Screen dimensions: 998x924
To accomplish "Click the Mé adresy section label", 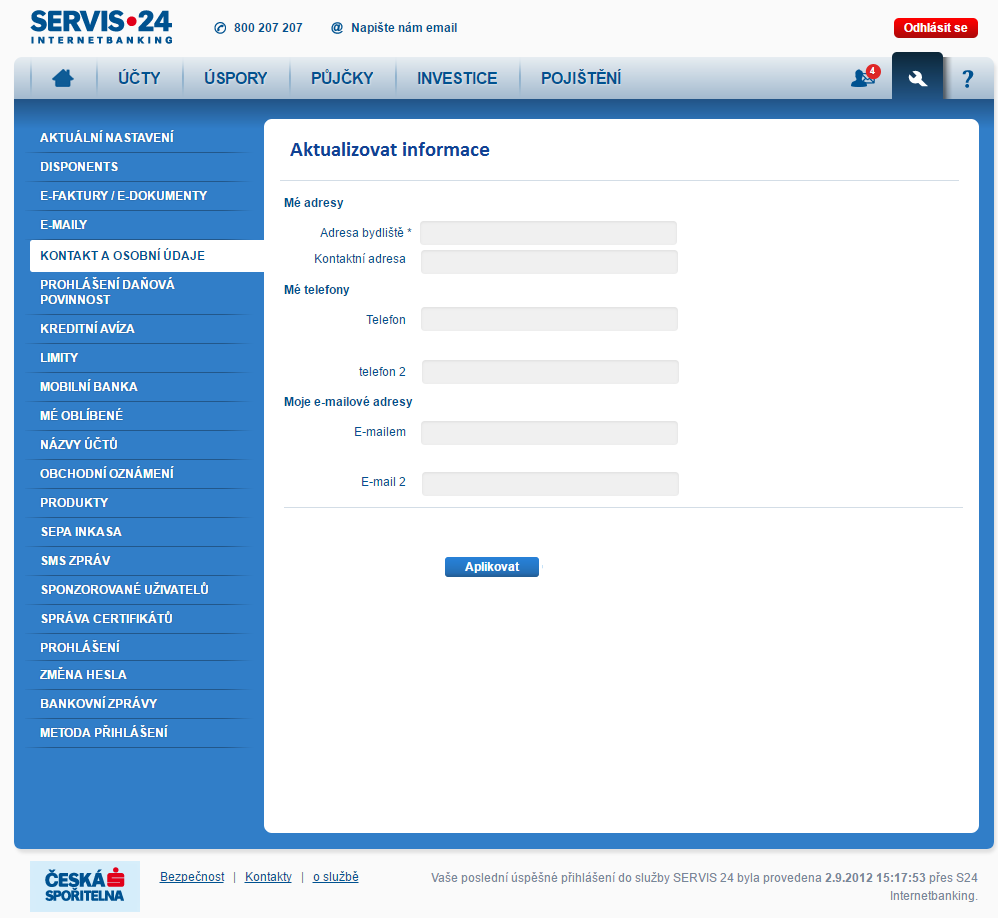I will pyautogui.click(x=314, y=203).
